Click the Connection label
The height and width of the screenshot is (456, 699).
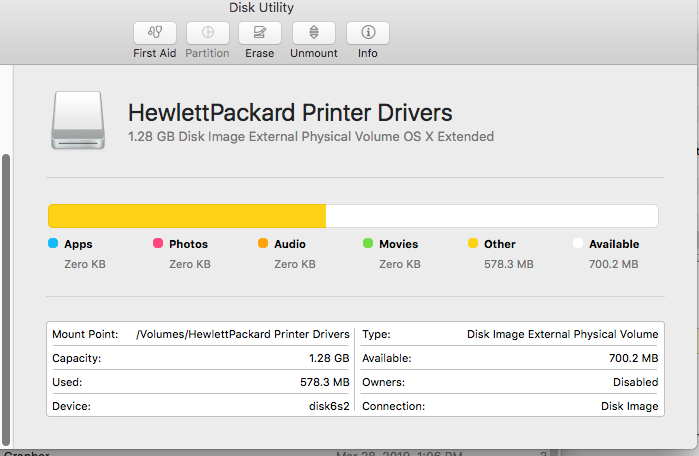[394, 407]
